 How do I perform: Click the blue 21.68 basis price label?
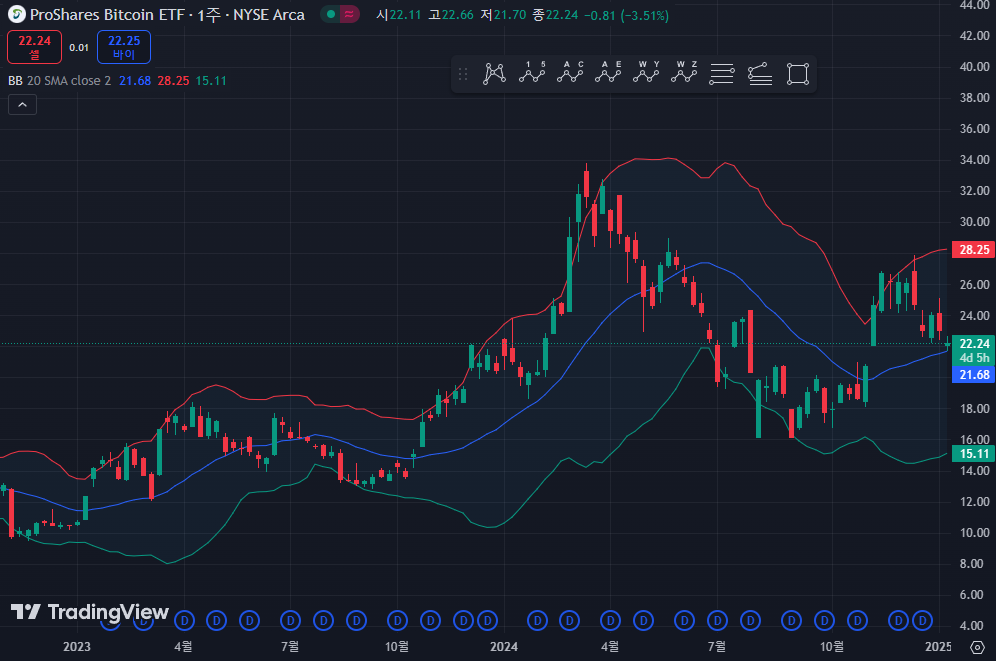[974, 375]
